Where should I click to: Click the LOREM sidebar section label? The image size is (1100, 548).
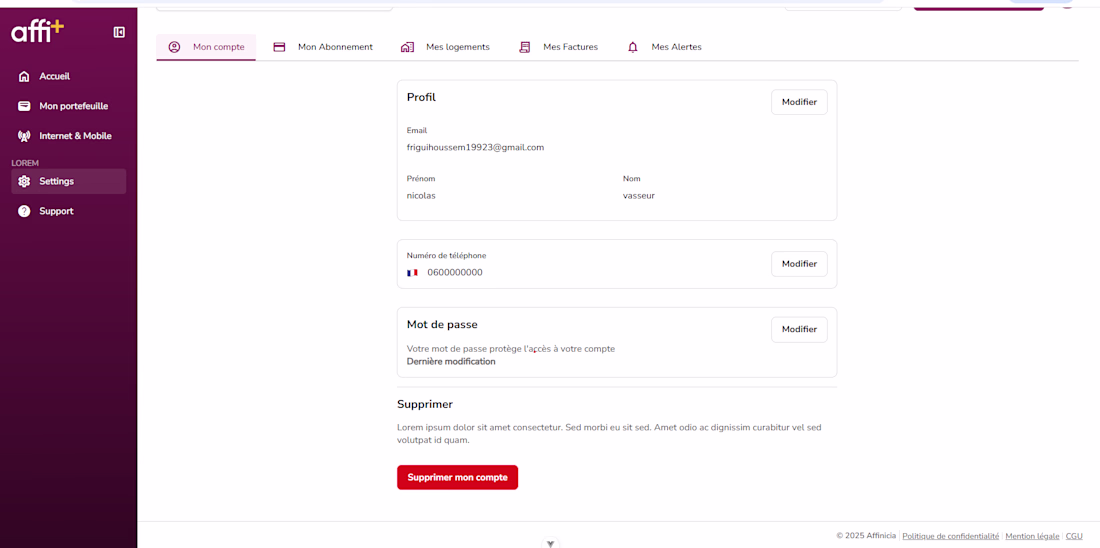(25, 163)
